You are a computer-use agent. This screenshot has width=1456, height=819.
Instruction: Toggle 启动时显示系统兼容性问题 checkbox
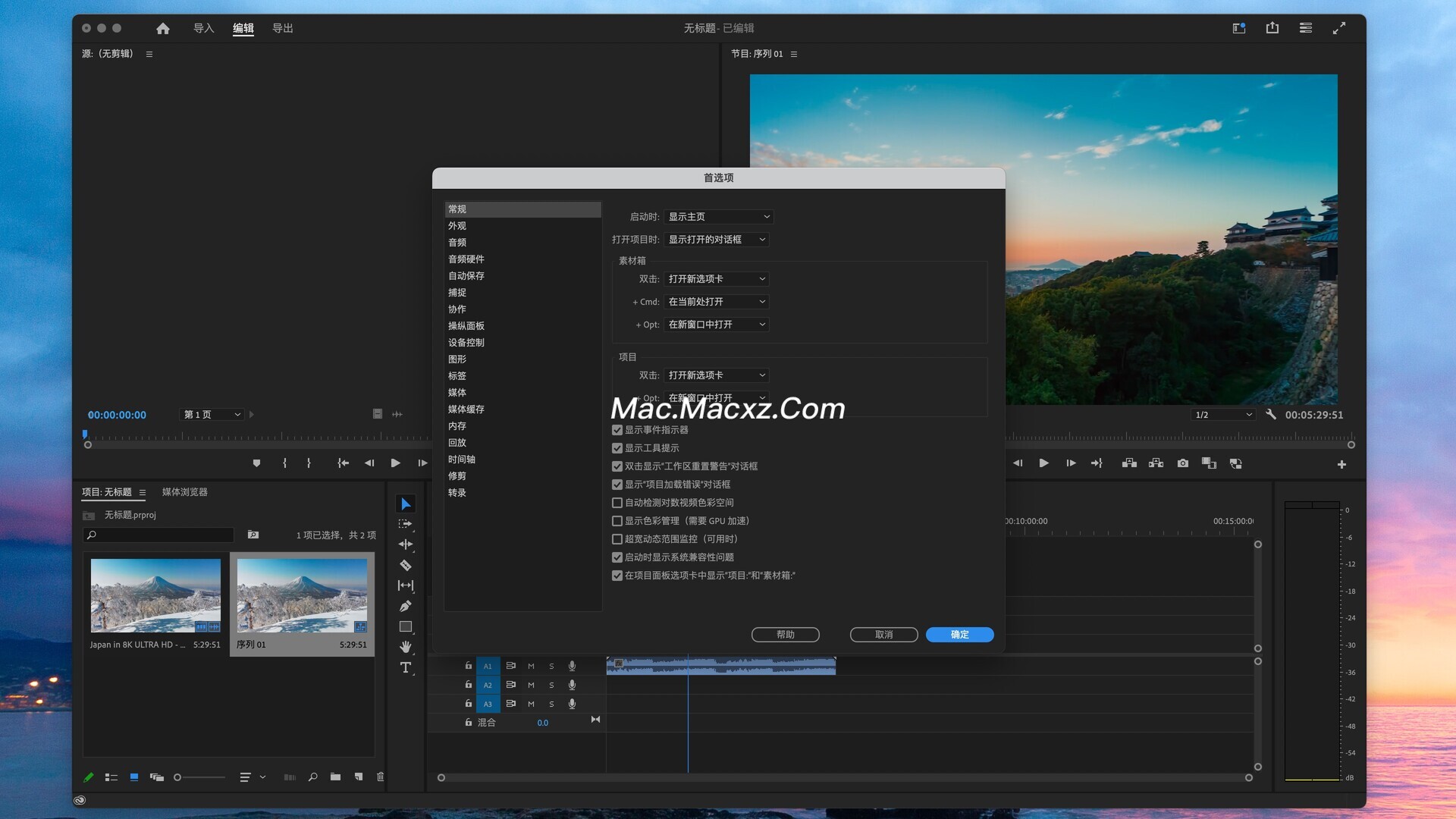pos(617,557)
